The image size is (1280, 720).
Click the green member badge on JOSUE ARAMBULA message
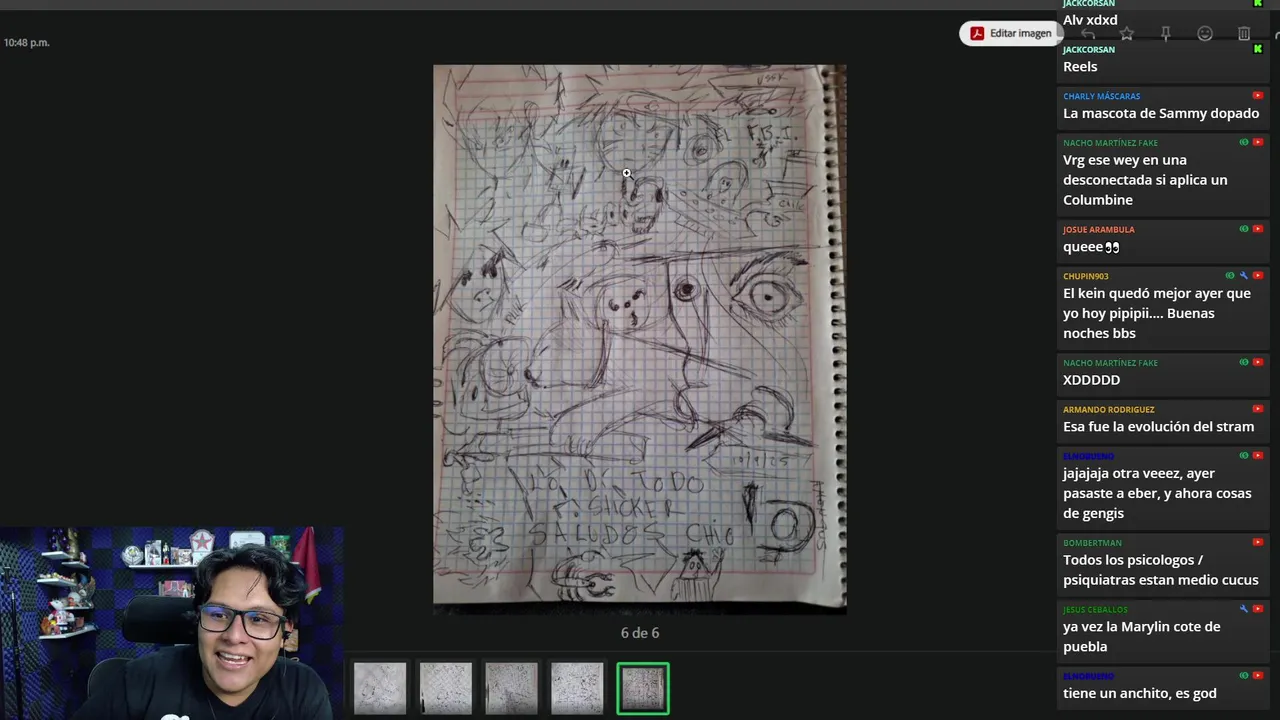coord(1244,229)
